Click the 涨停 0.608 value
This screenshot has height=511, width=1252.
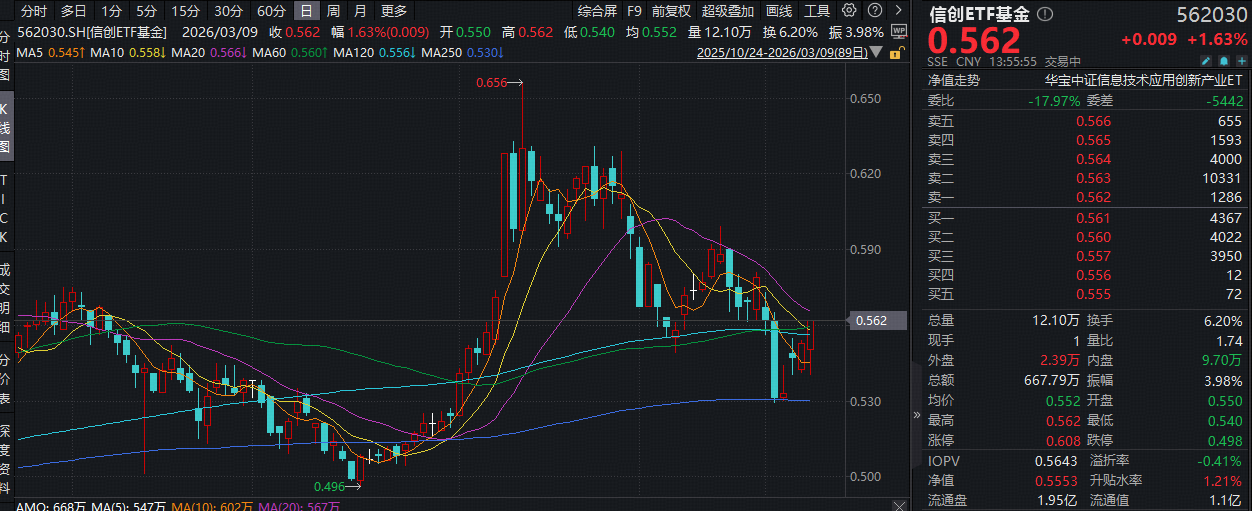[1063, 442]
